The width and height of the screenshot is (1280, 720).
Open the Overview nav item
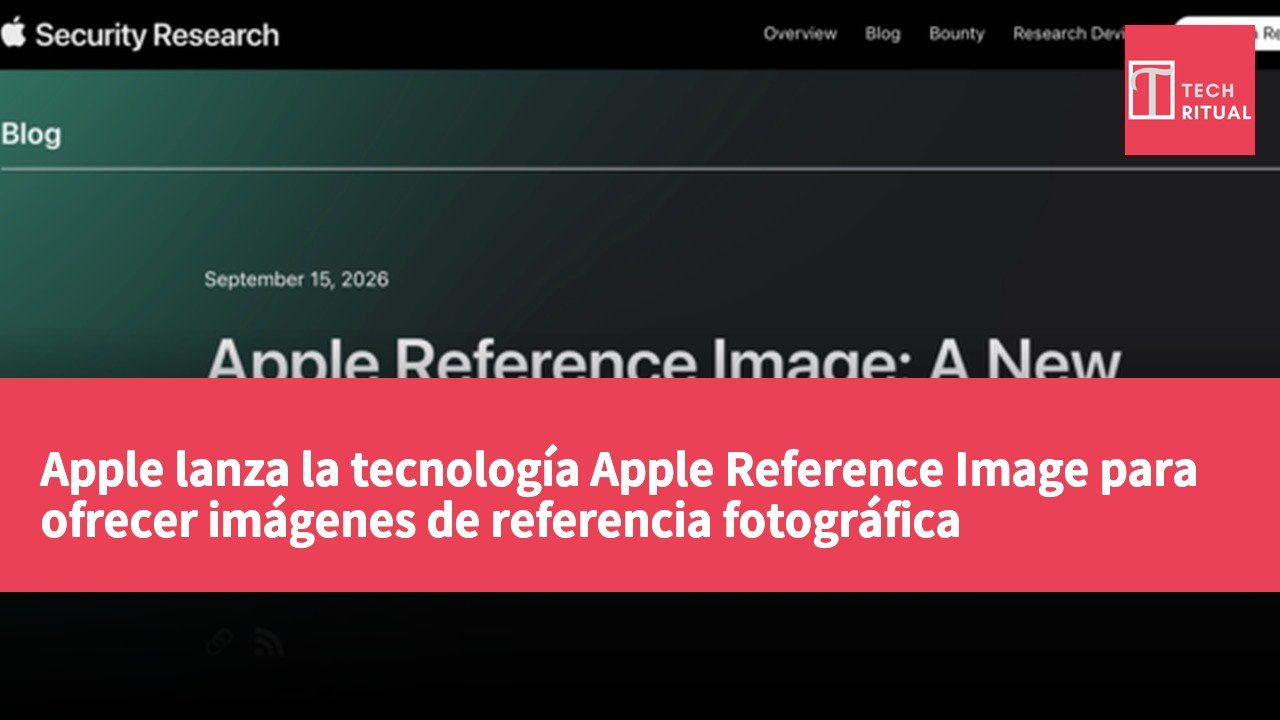tap(800, 33)
